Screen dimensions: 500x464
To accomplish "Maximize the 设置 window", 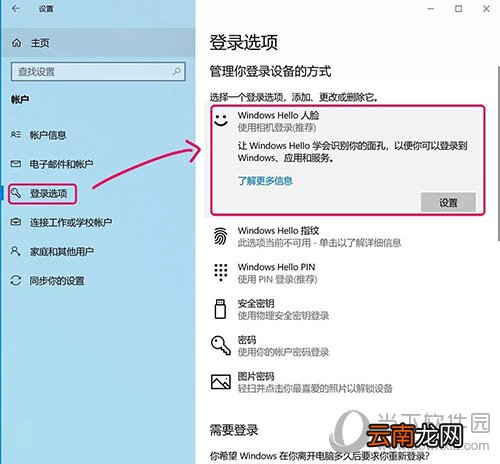I will pyautogui.click(x=459, y=9).
